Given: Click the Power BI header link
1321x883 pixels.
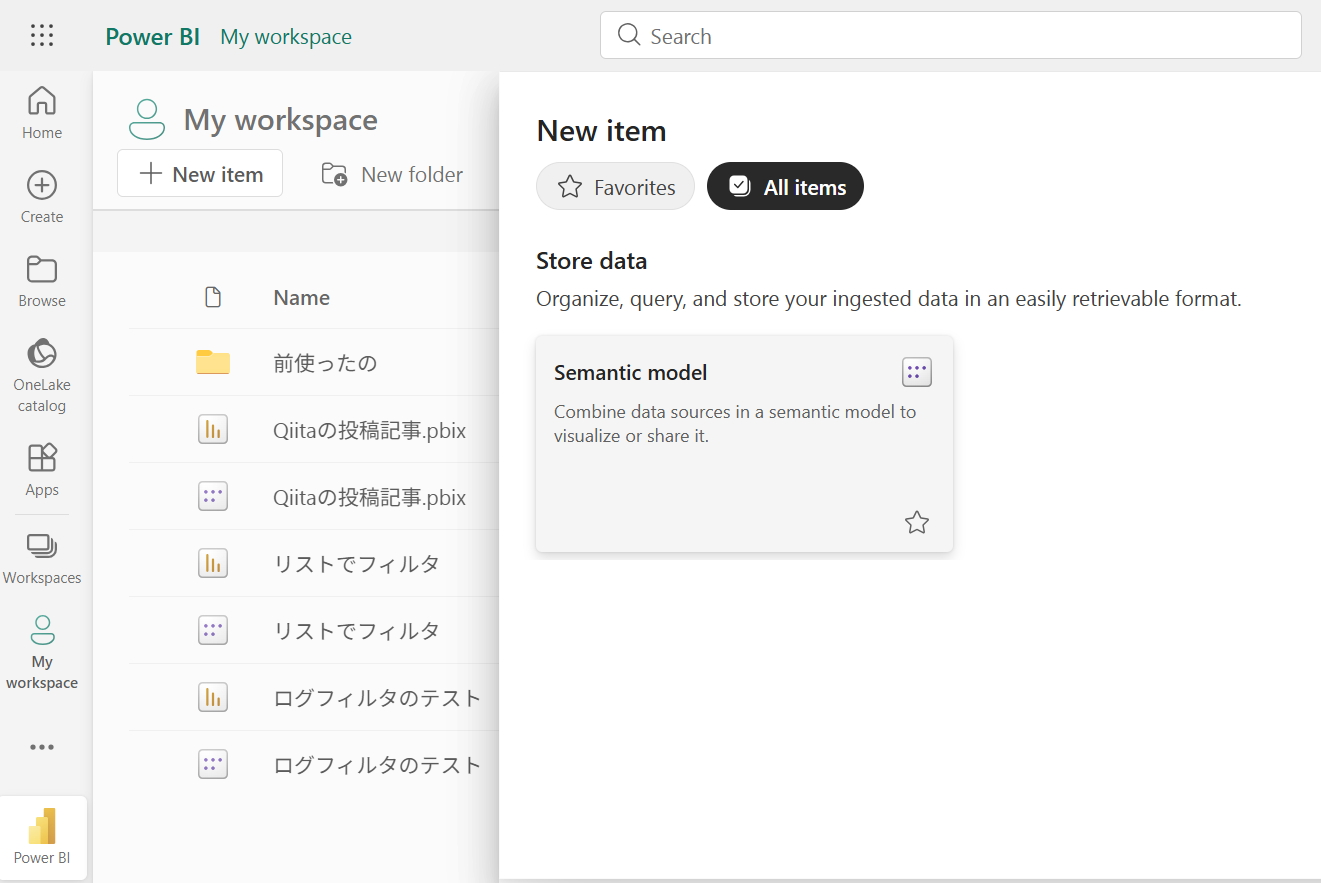Looking at the screenshot, I should (153, 37).
